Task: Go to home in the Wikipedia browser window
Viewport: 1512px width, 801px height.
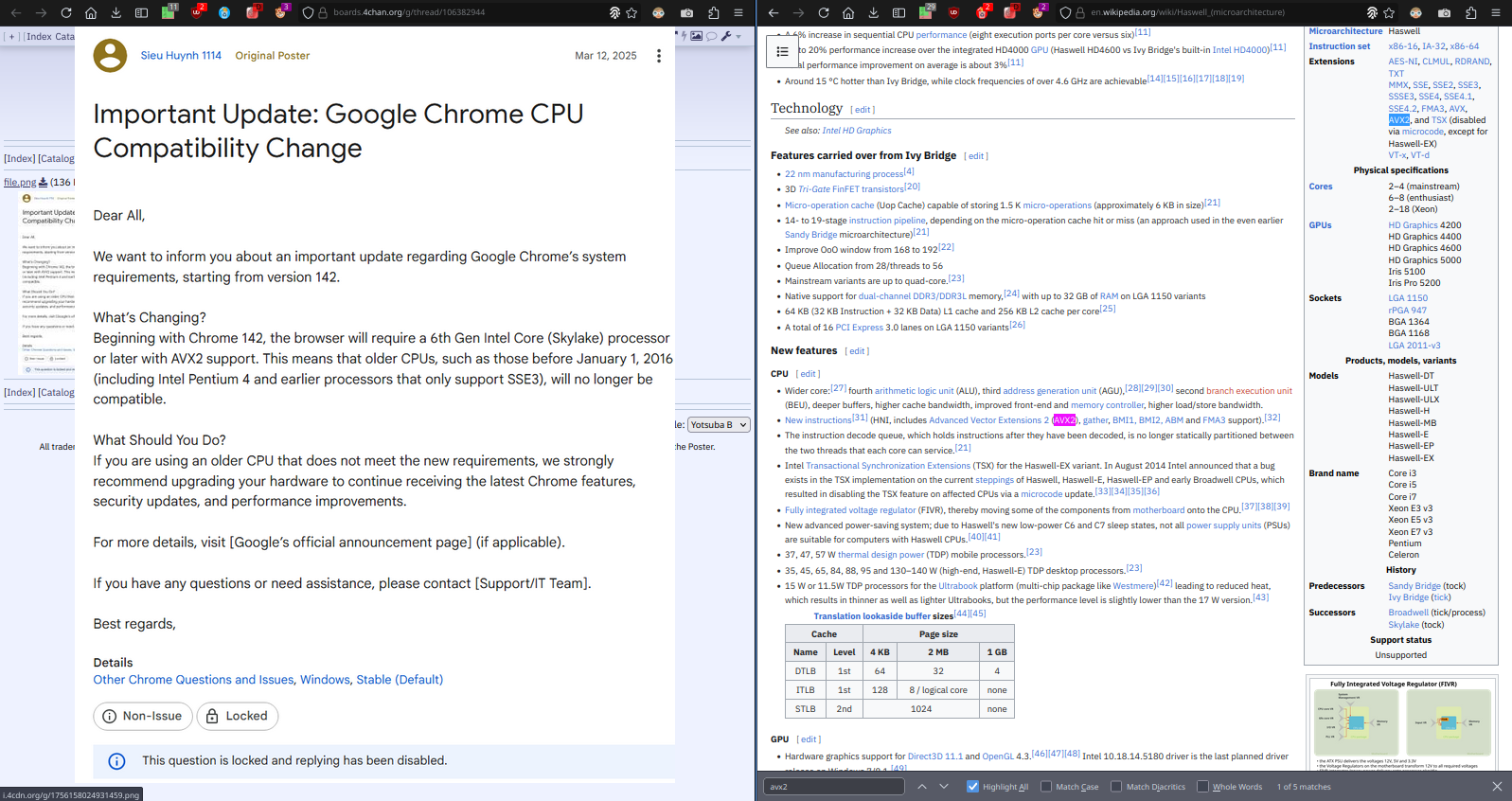Action: (x=848, y=12)
